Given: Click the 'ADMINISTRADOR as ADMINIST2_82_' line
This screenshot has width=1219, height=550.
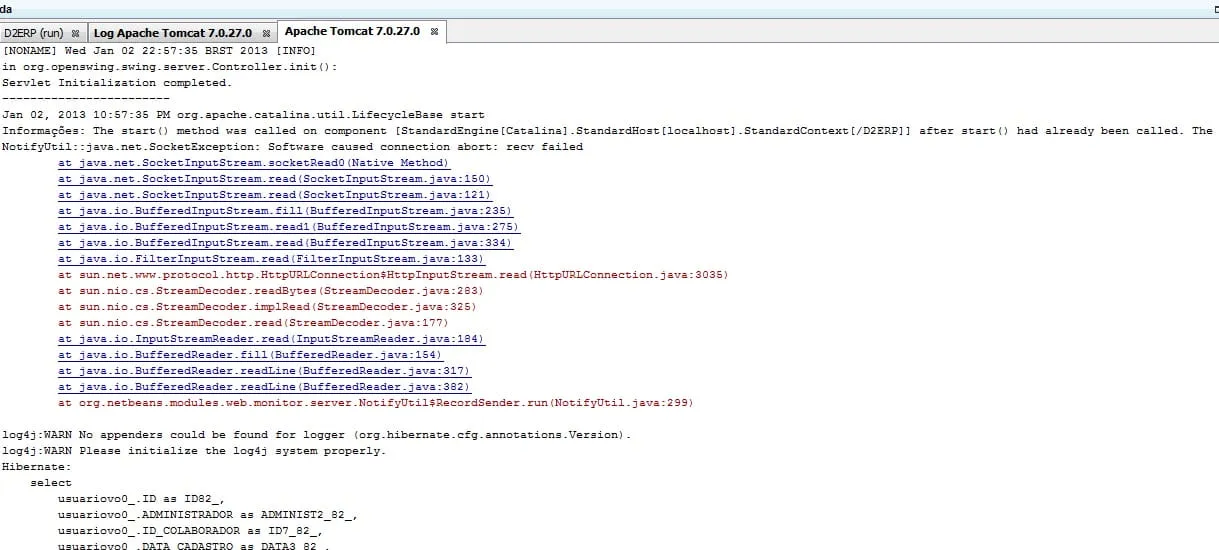Looking at the screenshot, I should pos(208,515).
